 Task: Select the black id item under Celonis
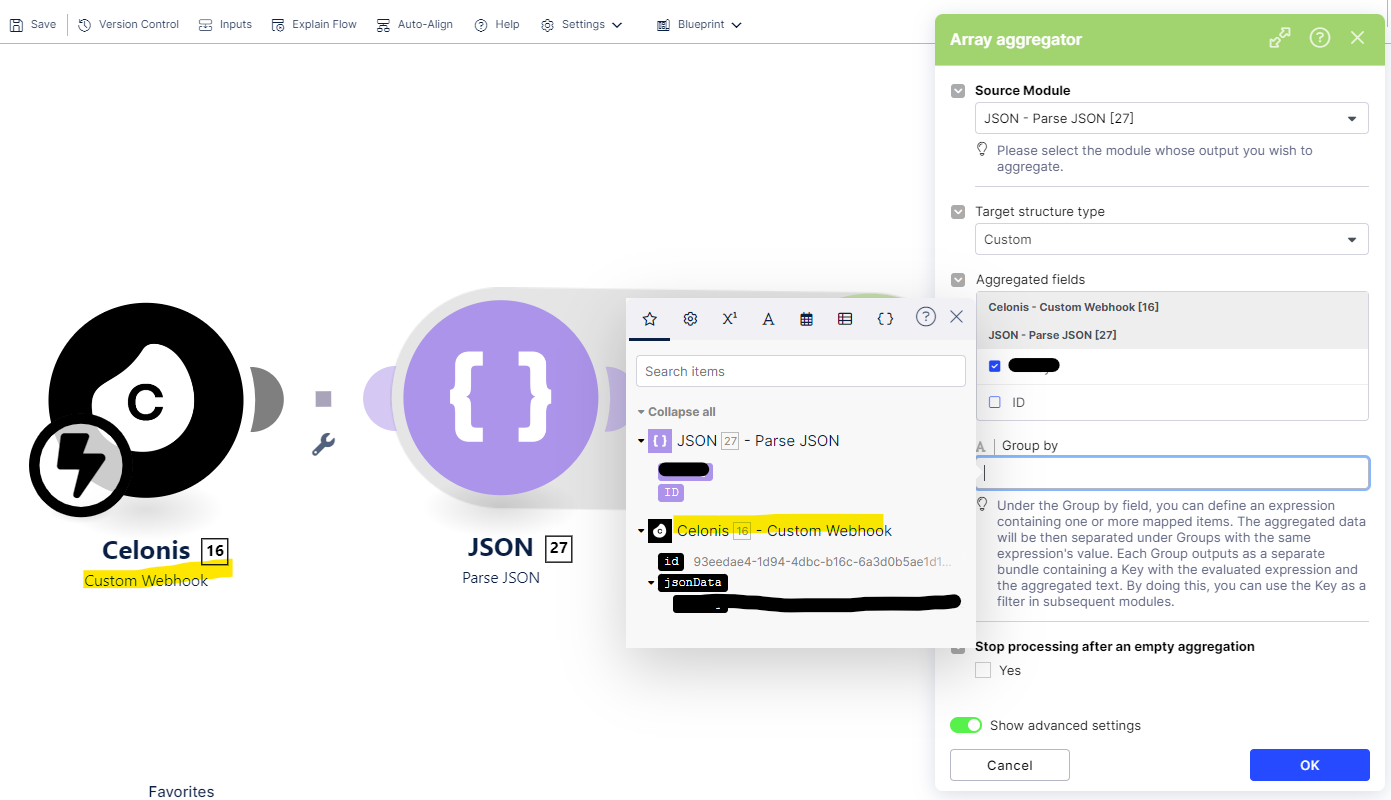(671, 562)
